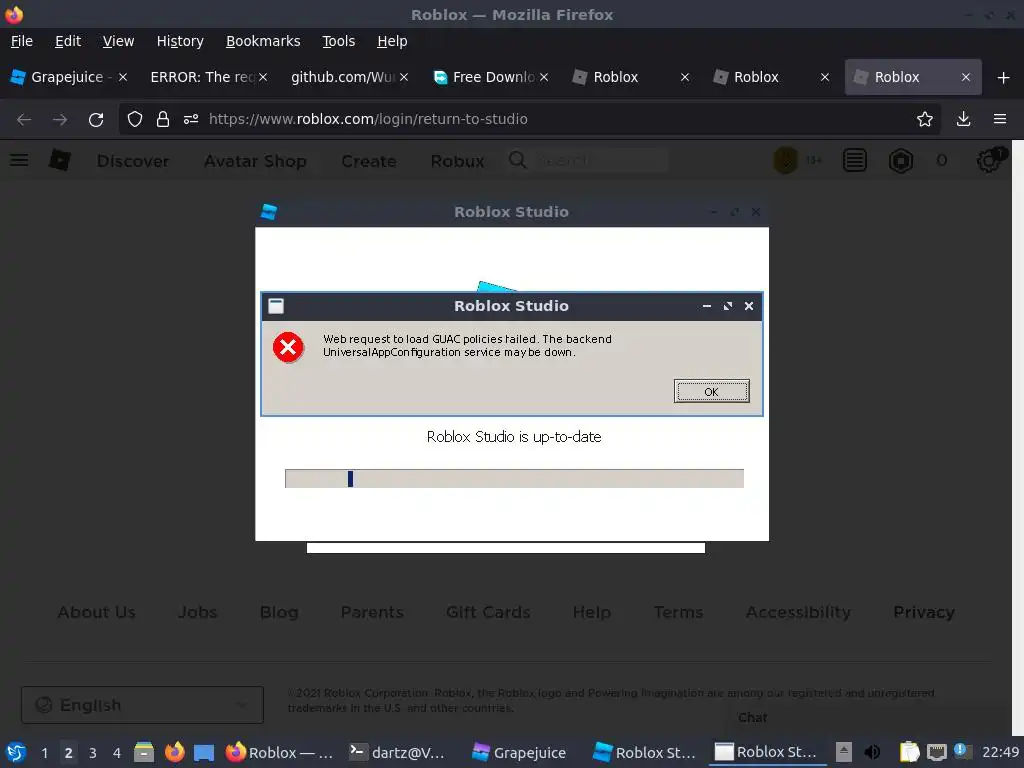Screen dimensions: 1024x768
Task: Bookmark this page with the star icon
Action: pyautogui.click(x=924, y=119)
